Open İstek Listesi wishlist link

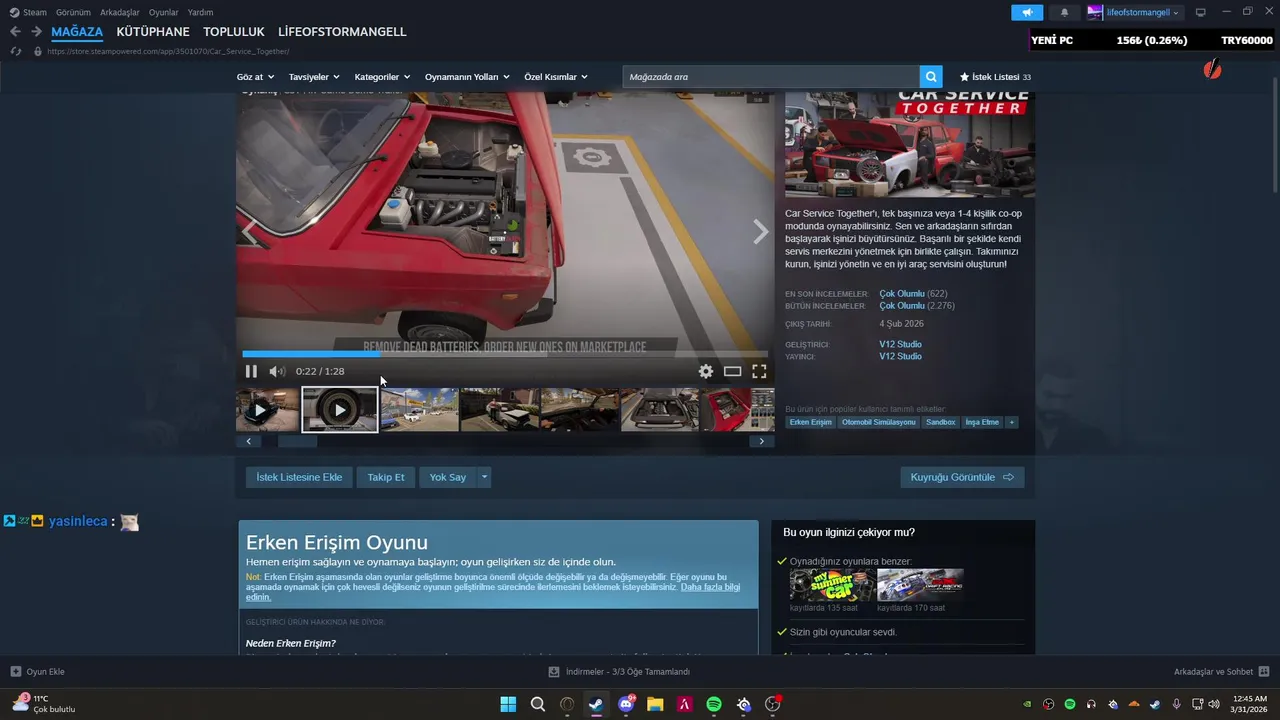tap(995, 77)
